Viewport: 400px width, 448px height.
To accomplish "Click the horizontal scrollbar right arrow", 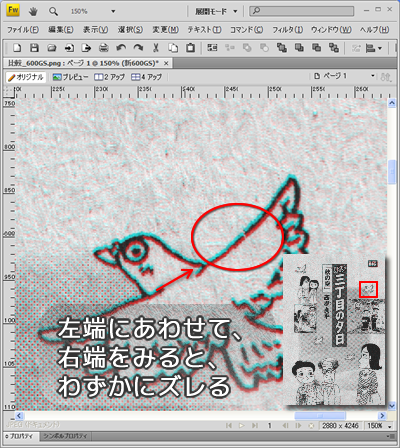I will [382, 416].
